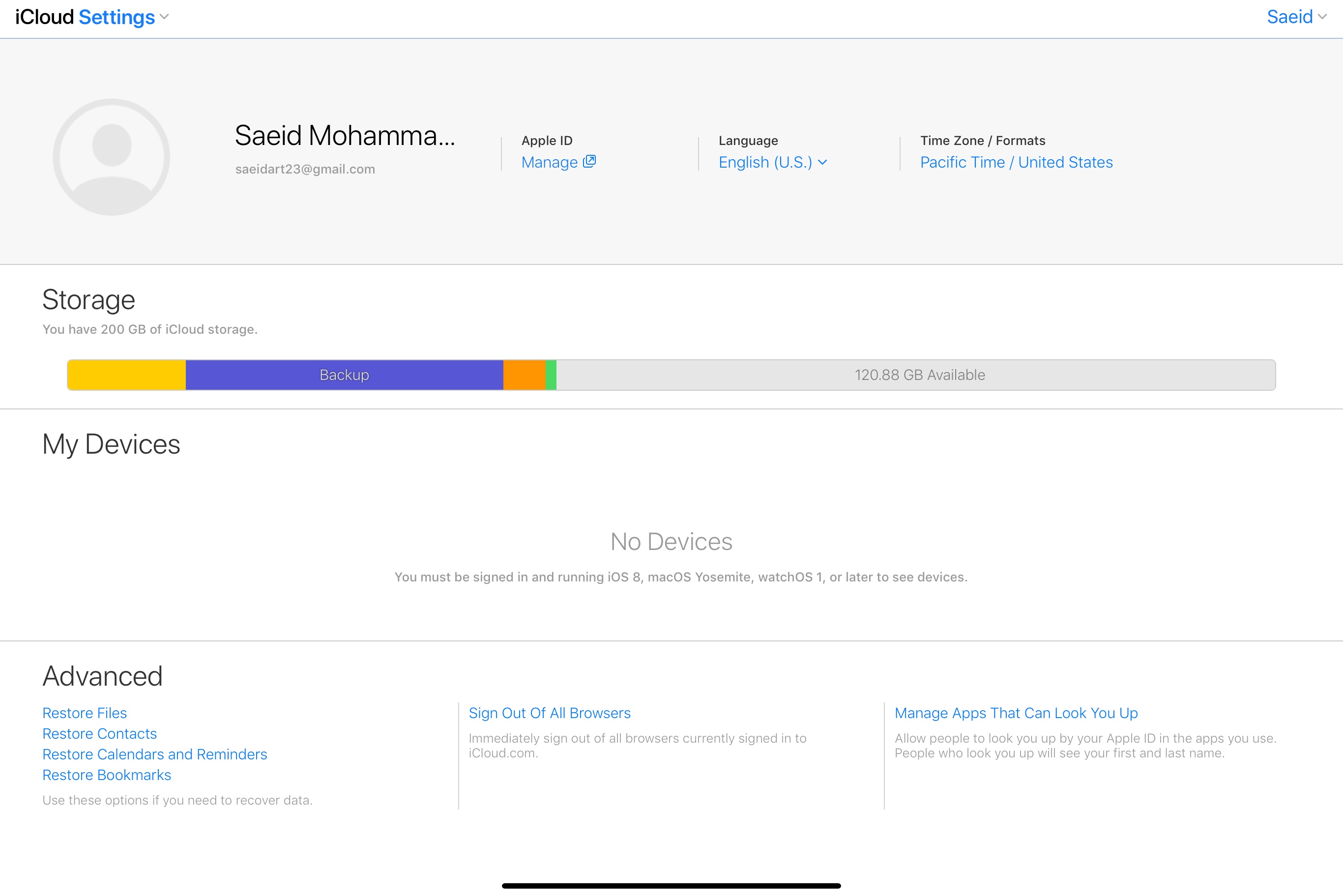Click the Manage Apple ID link
The image size is (1343, 896).
549,162
